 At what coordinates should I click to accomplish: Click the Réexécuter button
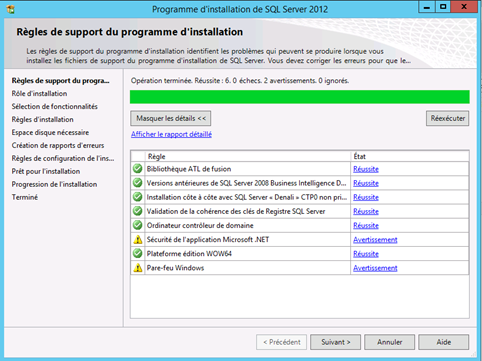(x=447, y=118)
